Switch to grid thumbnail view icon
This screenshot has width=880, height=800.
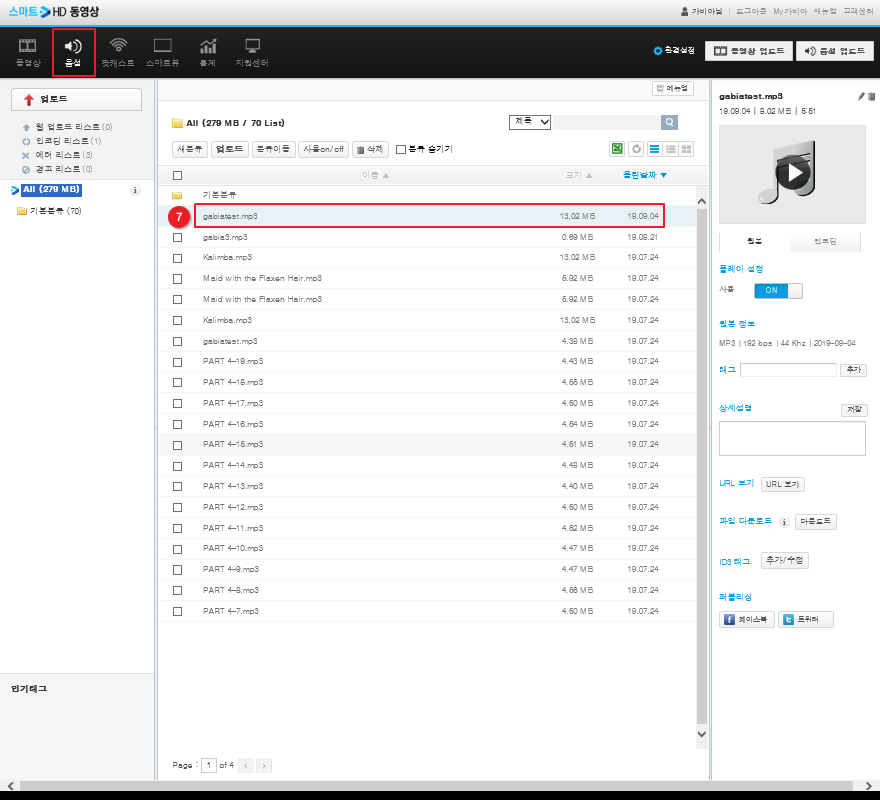pos(686,149)
